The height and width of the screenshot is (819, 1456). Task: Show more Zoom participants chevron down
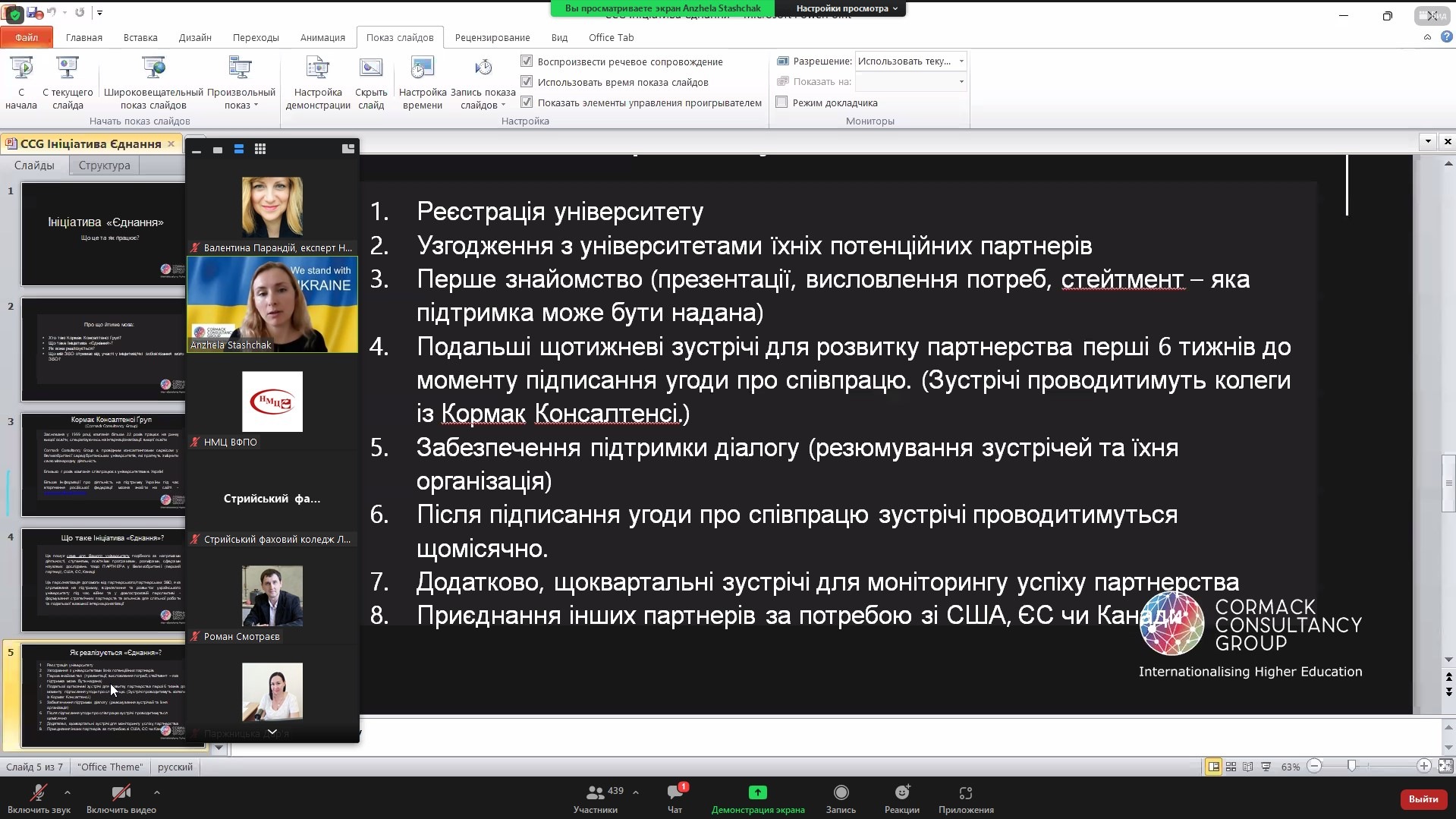pos(272,732)
